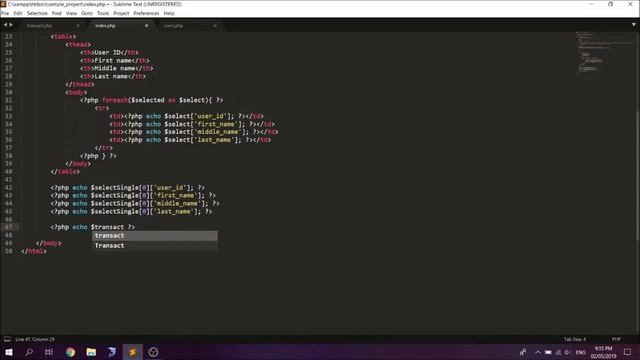
Task: Click 'user_id' string on line 33
Action: point(211,116)
